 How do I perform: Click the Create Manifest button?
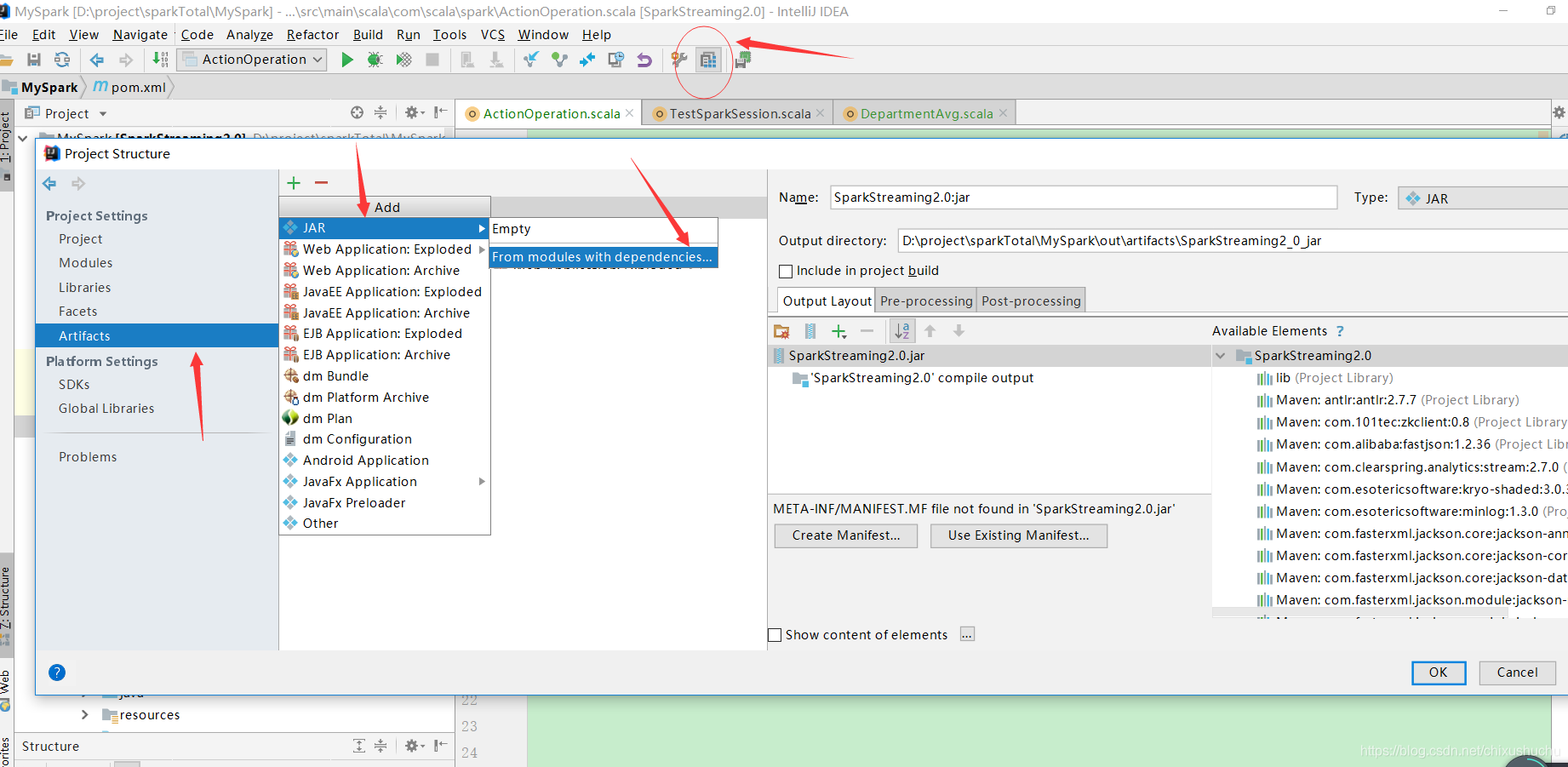tap(846, 535)
